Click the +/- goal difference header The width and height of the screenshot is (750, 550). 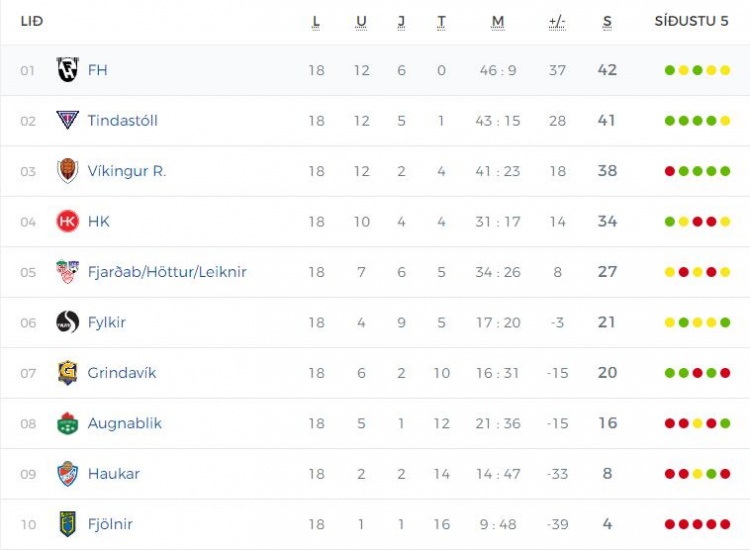point(557,22)
